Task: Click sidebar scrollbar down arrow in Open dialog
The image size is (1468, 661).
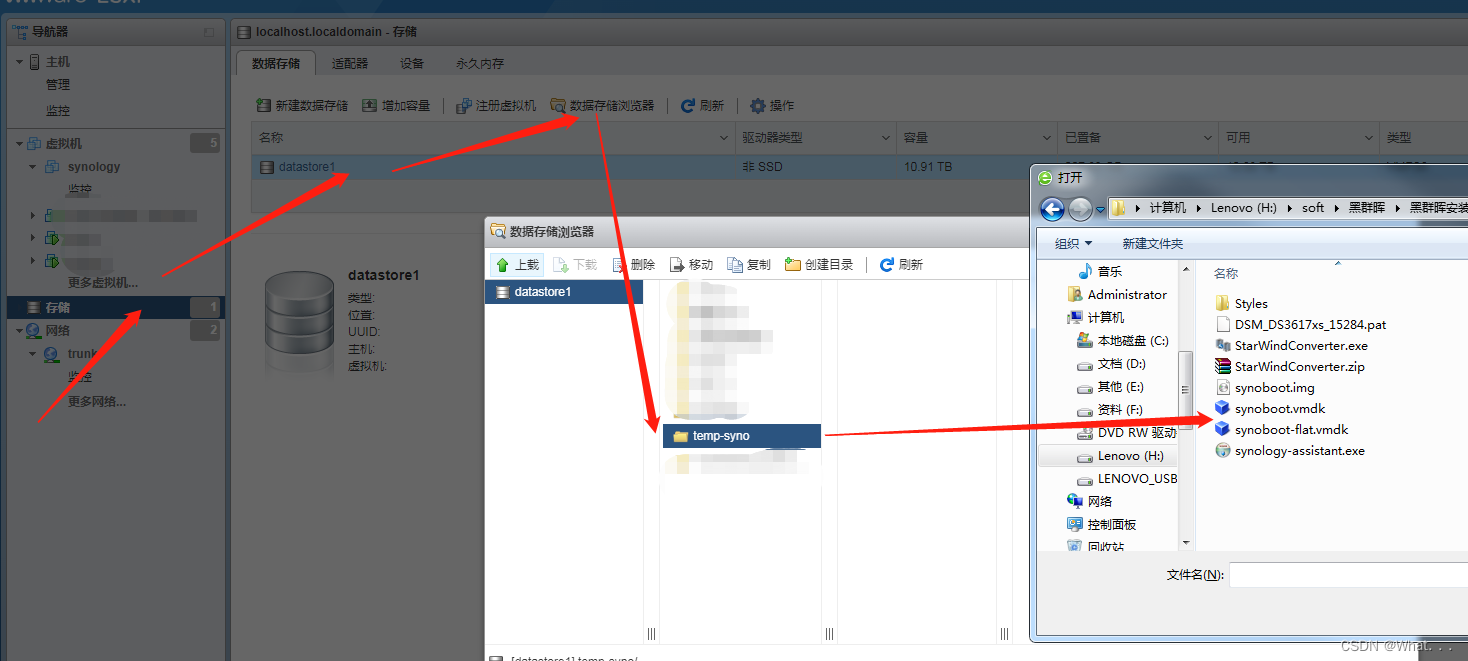Action: (1186, 543)
